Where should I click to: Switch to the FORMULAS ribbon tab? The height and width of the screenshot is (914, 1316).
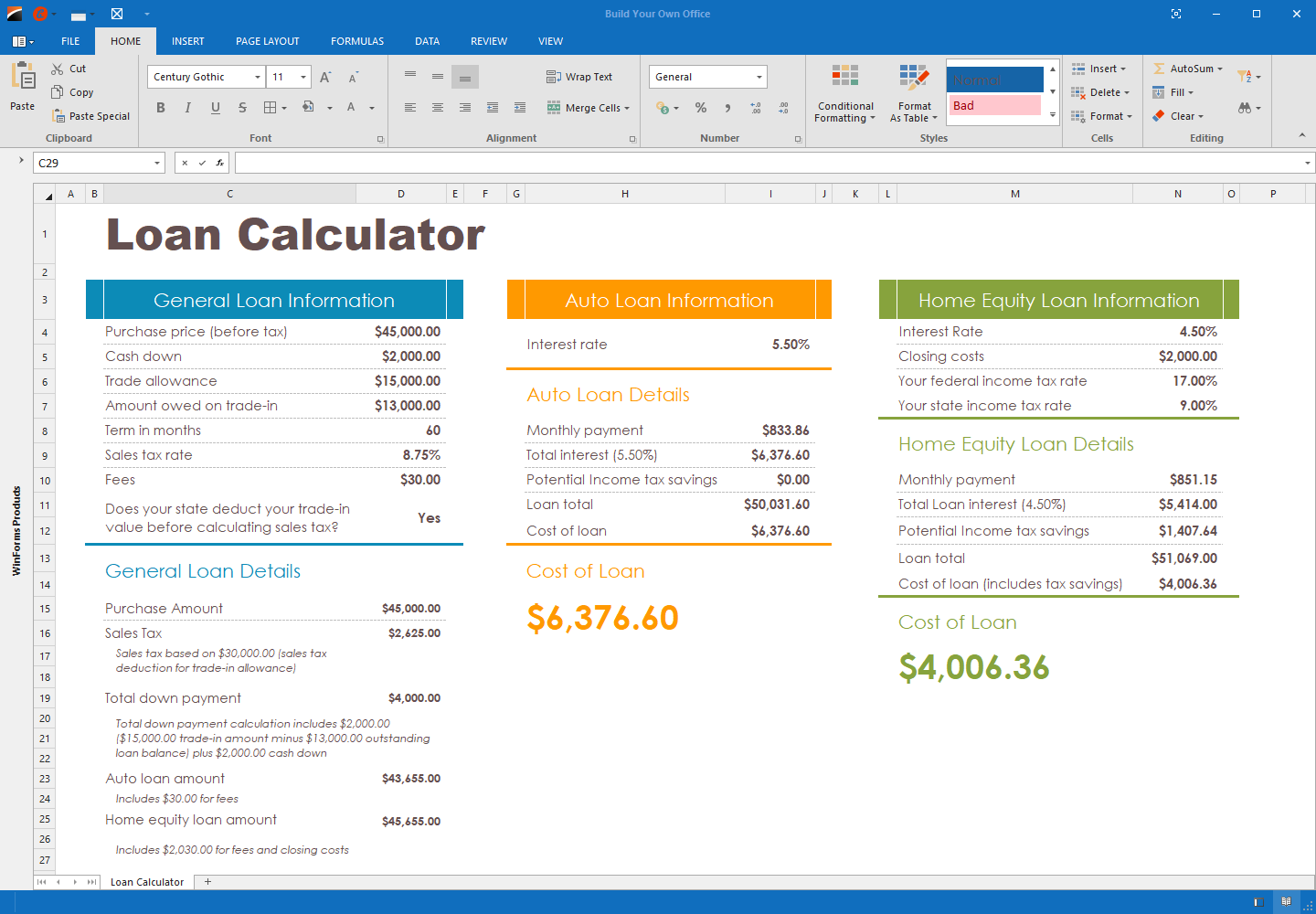pos(356,41)
